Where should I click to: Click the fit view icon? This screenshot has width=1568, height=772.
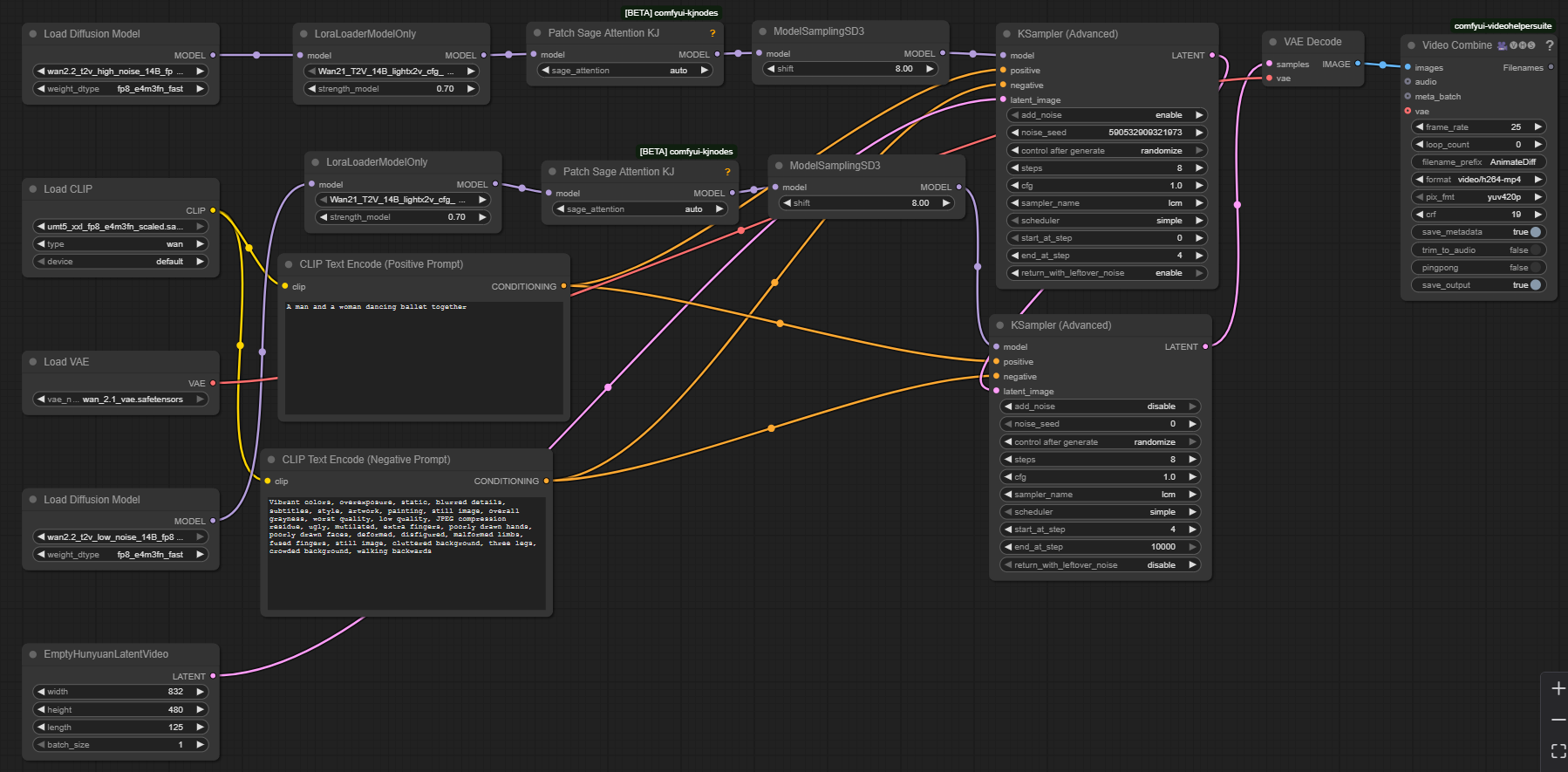pos(1558,751)
